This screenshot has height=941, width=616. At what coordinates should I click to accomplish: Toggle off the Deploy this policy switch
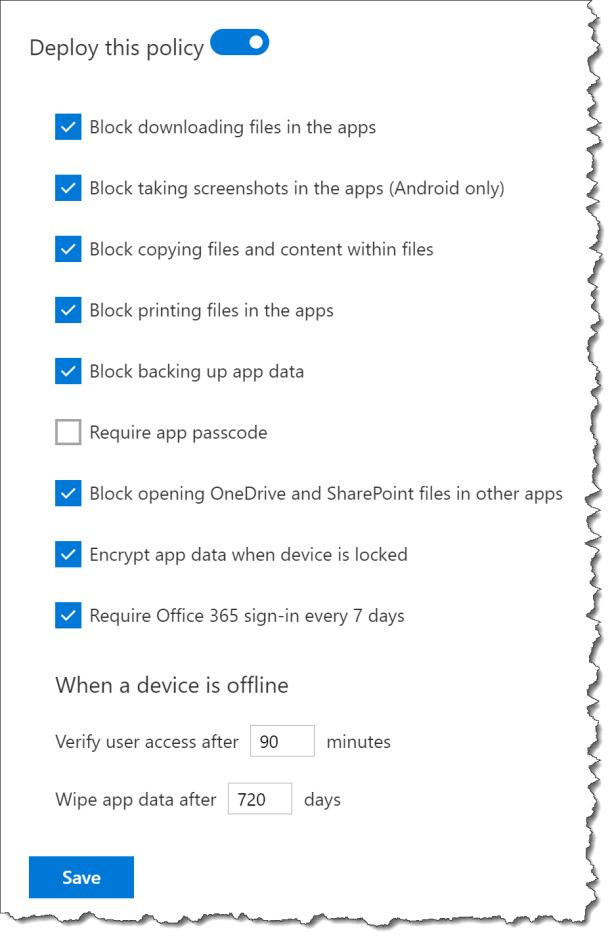[239, 44]
